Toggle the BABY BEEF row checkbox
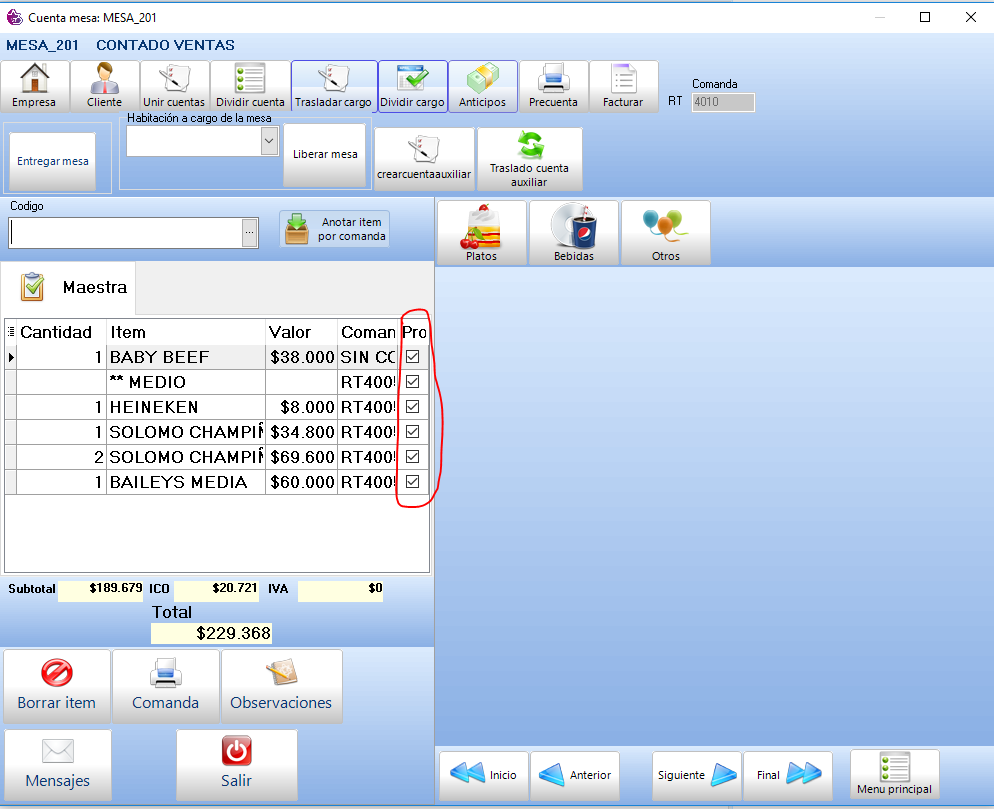The height and width of the screenshot is (809, 994). pos(412,357)
